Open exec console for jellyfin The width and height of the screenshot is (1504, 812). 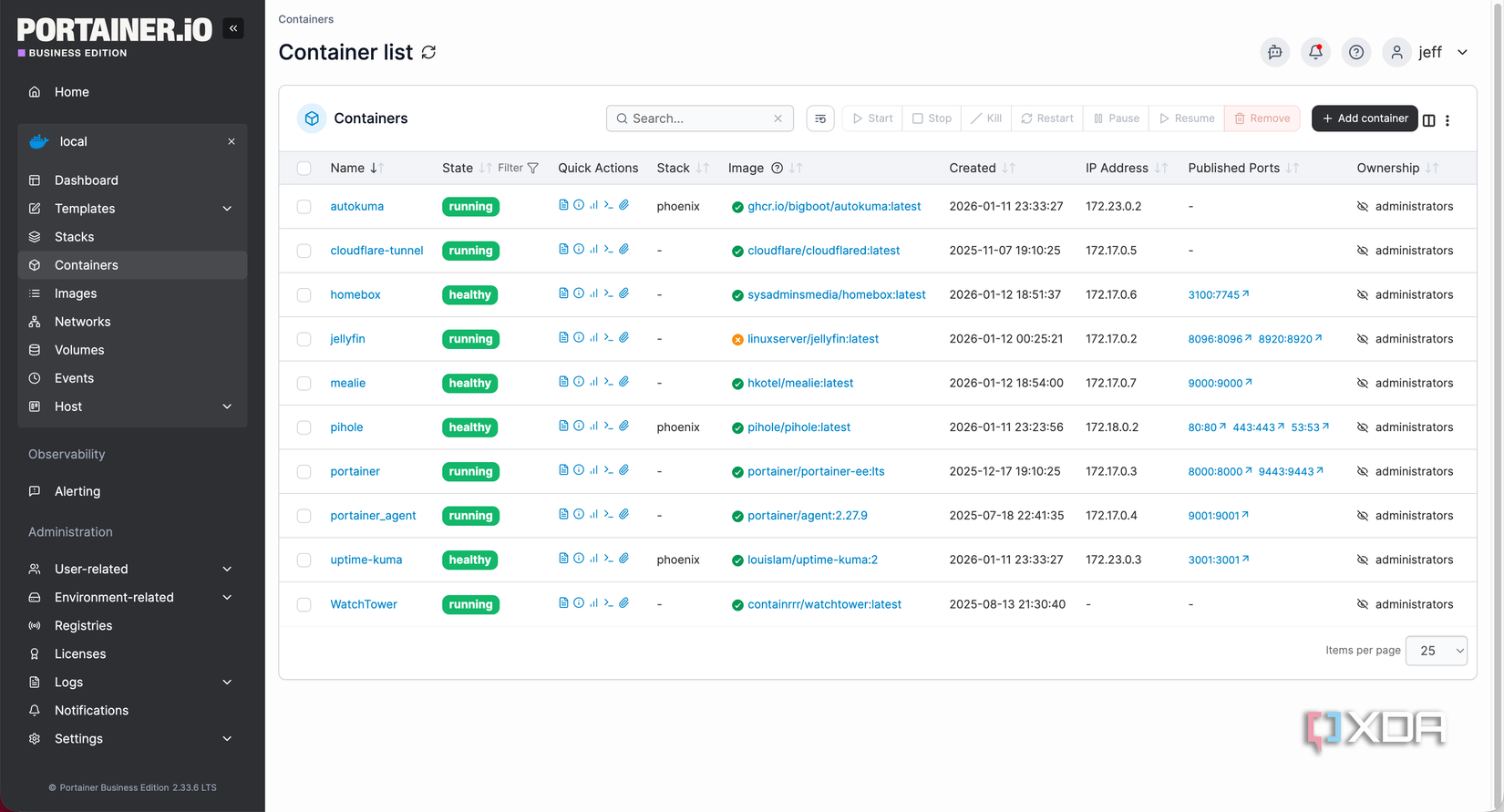609,337
